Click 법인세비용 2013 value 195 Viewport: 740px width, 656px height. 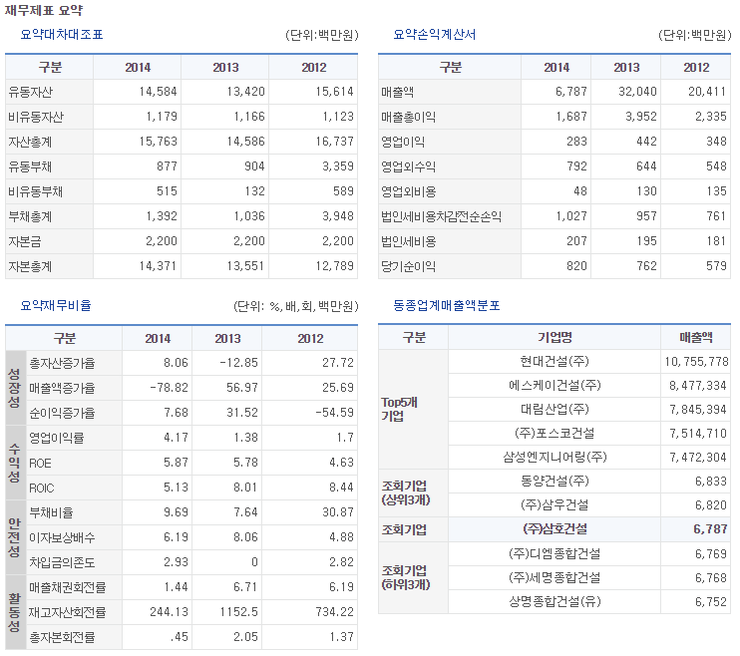[647, 241]
